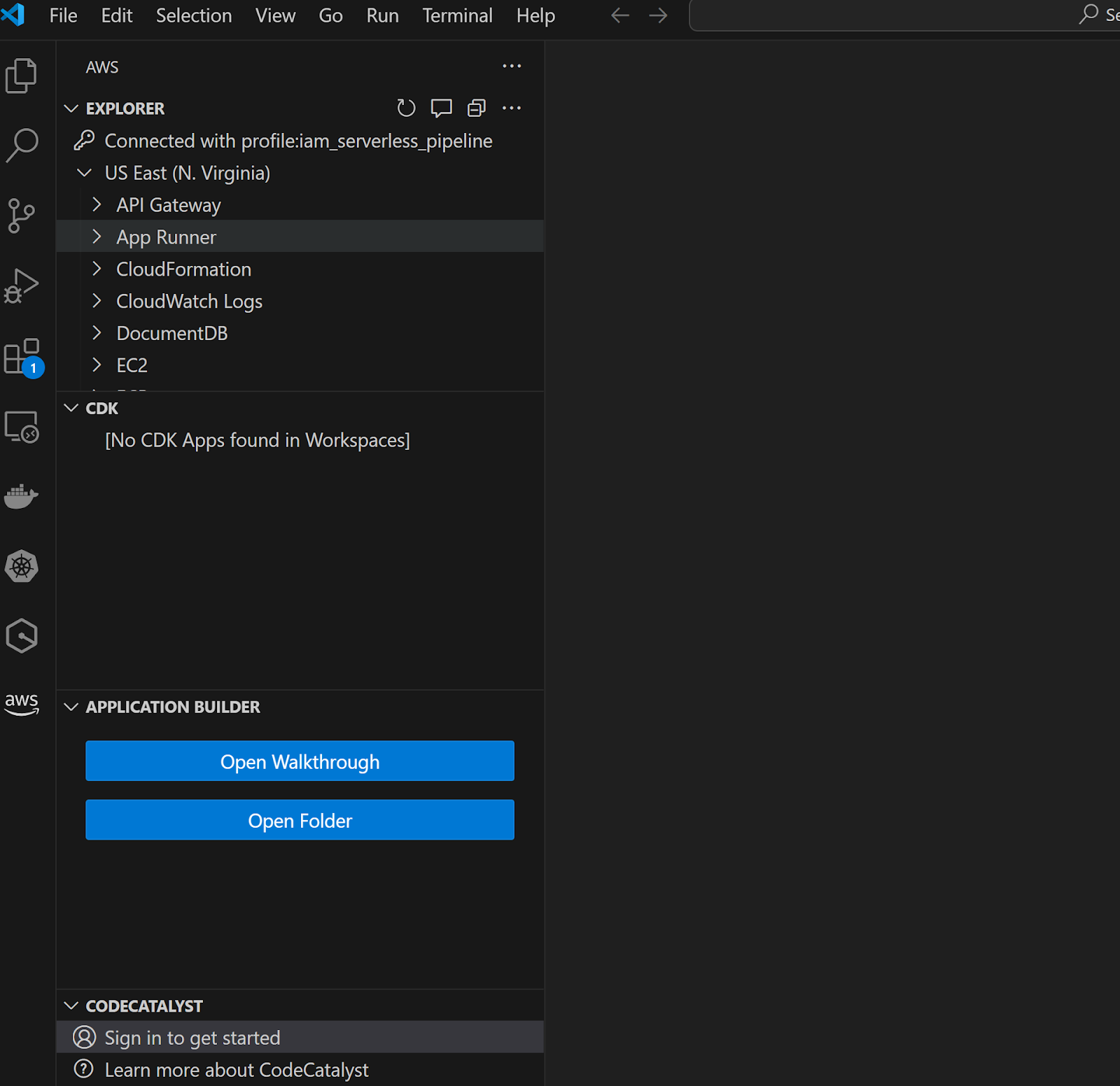Open the File menu
The width and height of the screenshot is (1120, 1086).
pos(63,15)
